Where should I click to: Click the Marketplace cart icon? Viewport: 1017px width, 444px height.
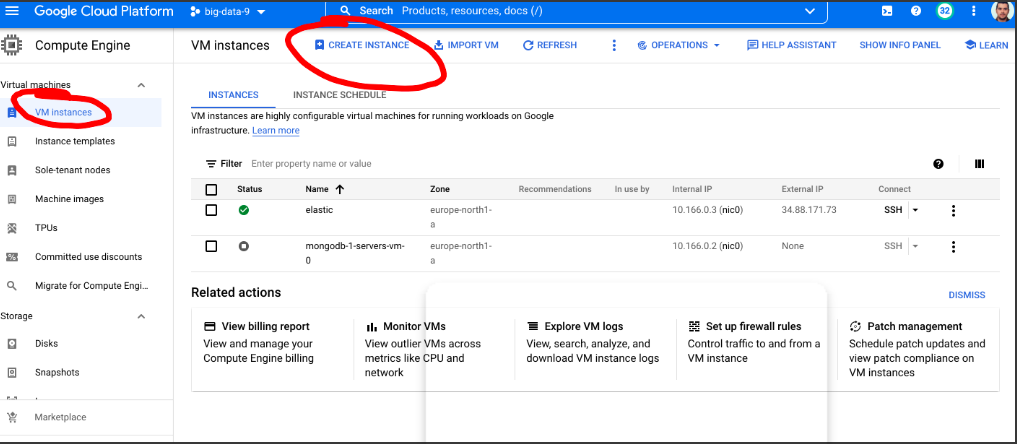click(x=12, y=417)
